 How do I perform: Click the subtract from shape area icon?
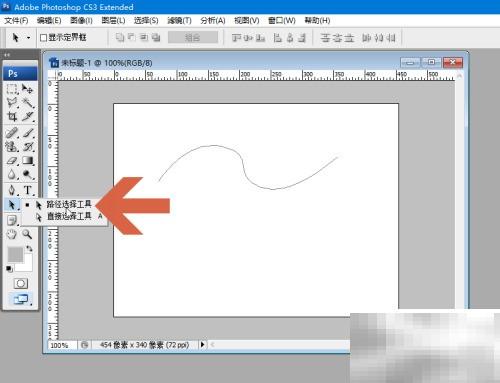[x=132, y=37]
